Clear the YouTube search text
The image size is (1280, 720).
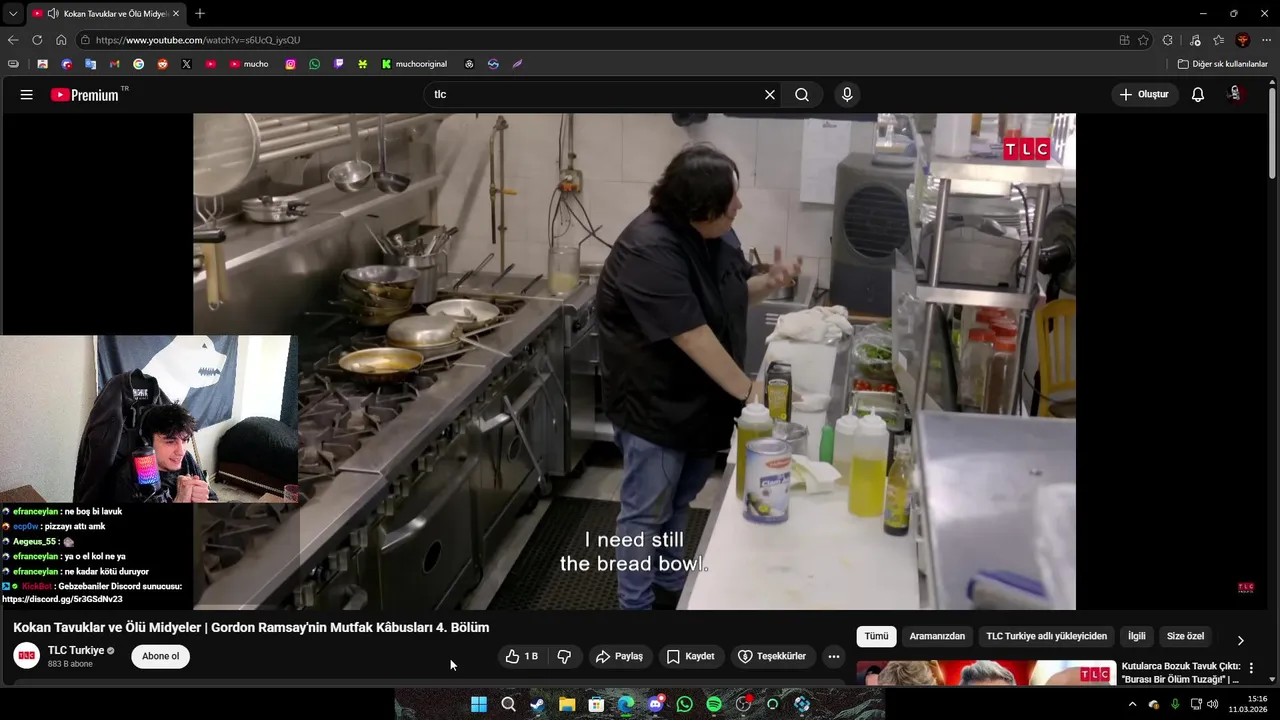pyautogui.click(x=770, y=95)
